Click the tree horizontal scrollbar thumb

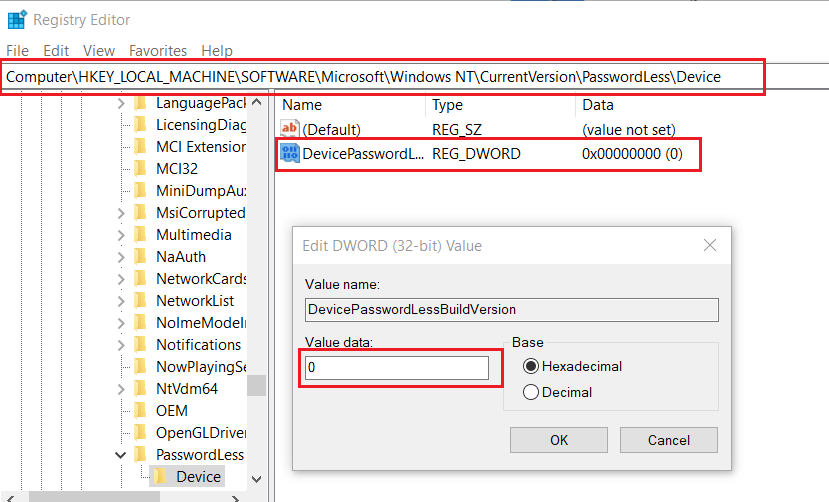[x=94, y=497]
